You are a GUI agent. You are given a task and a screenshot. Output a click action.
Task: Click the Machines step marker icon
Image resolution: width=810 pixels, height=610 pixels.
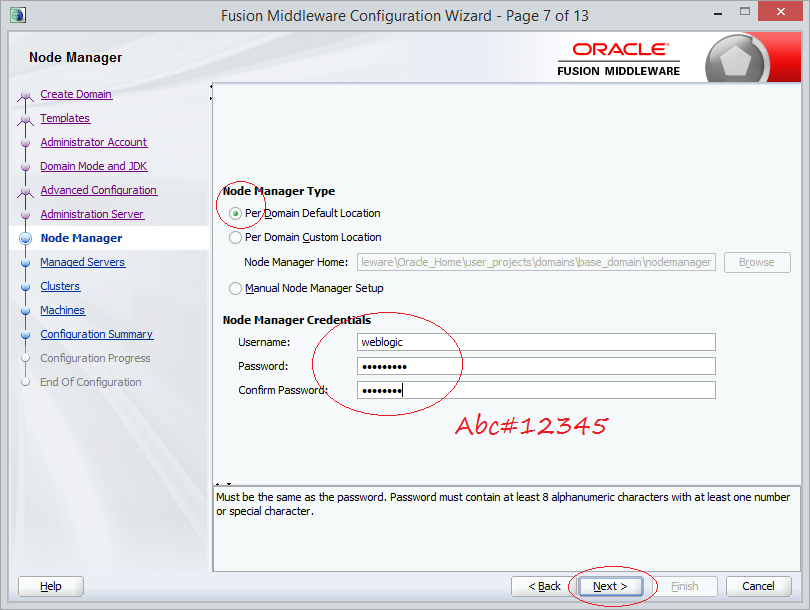[x=25, y=310]
